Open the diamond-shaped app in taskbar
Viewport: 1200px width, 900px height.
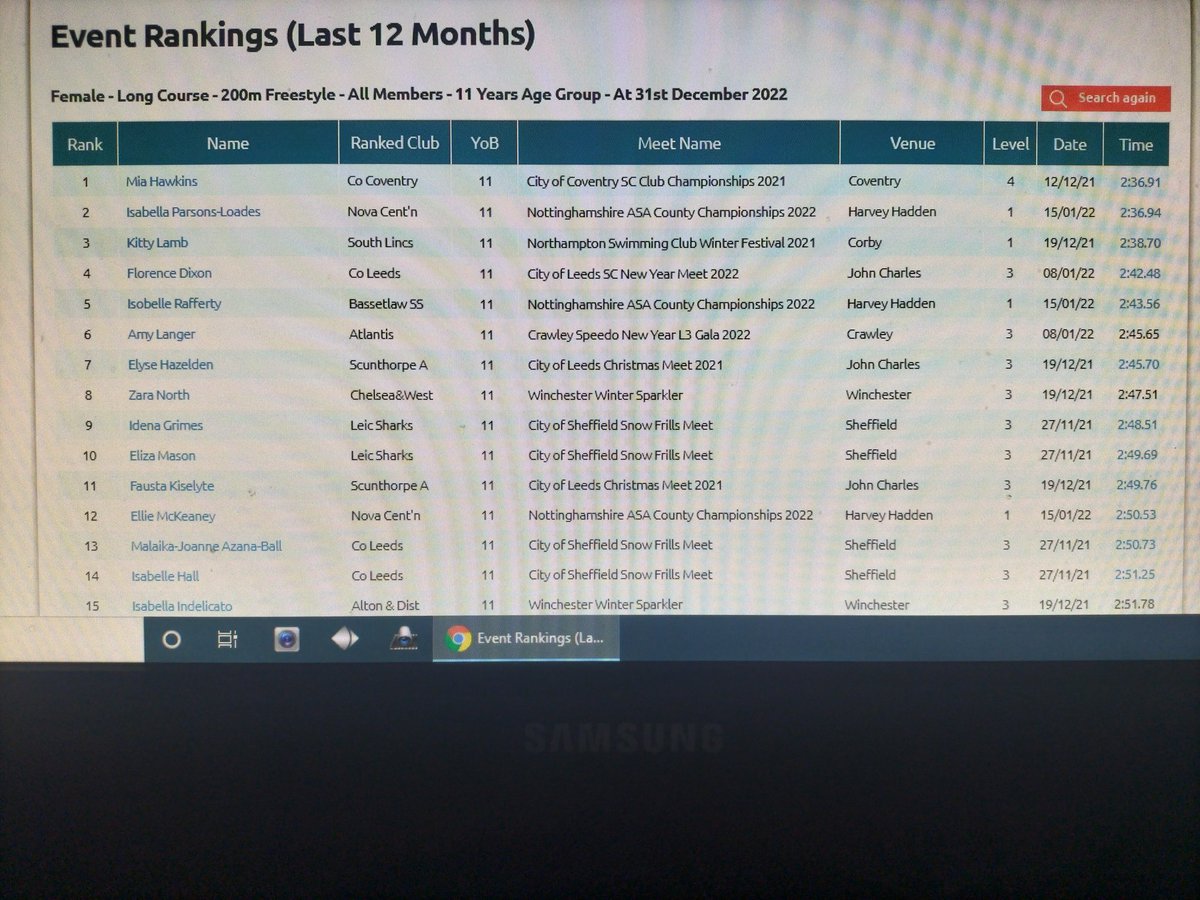[x=345, y=639]
